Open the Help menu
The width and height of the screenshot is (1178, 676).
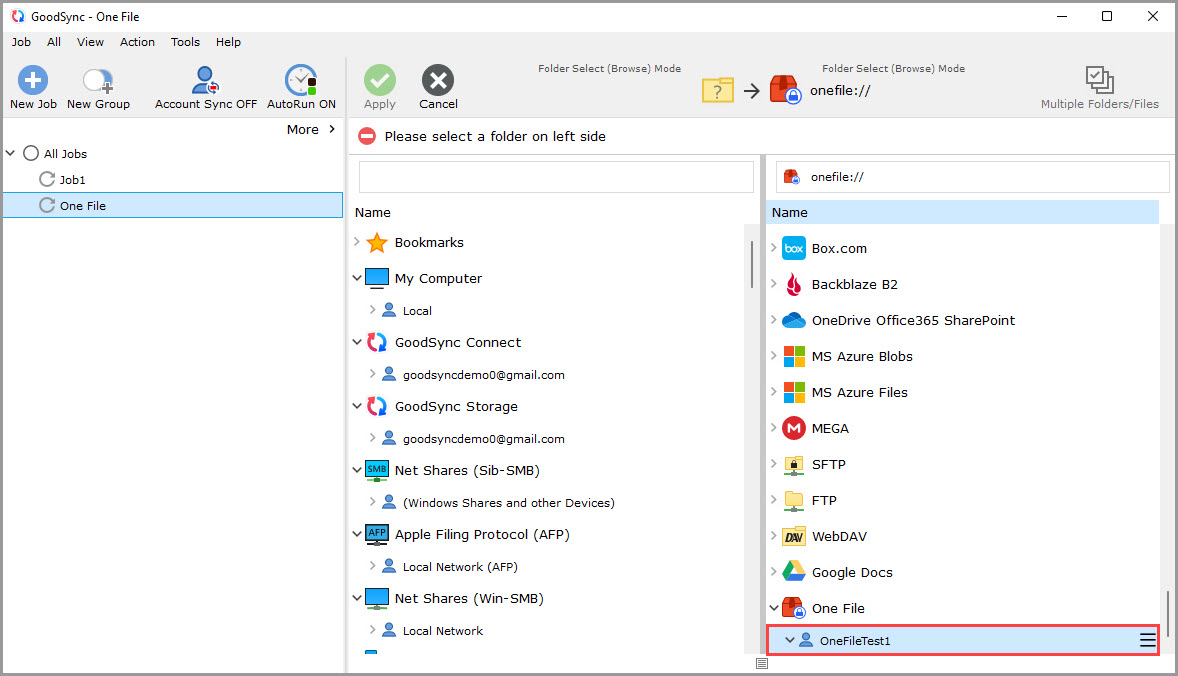point(228,42)
